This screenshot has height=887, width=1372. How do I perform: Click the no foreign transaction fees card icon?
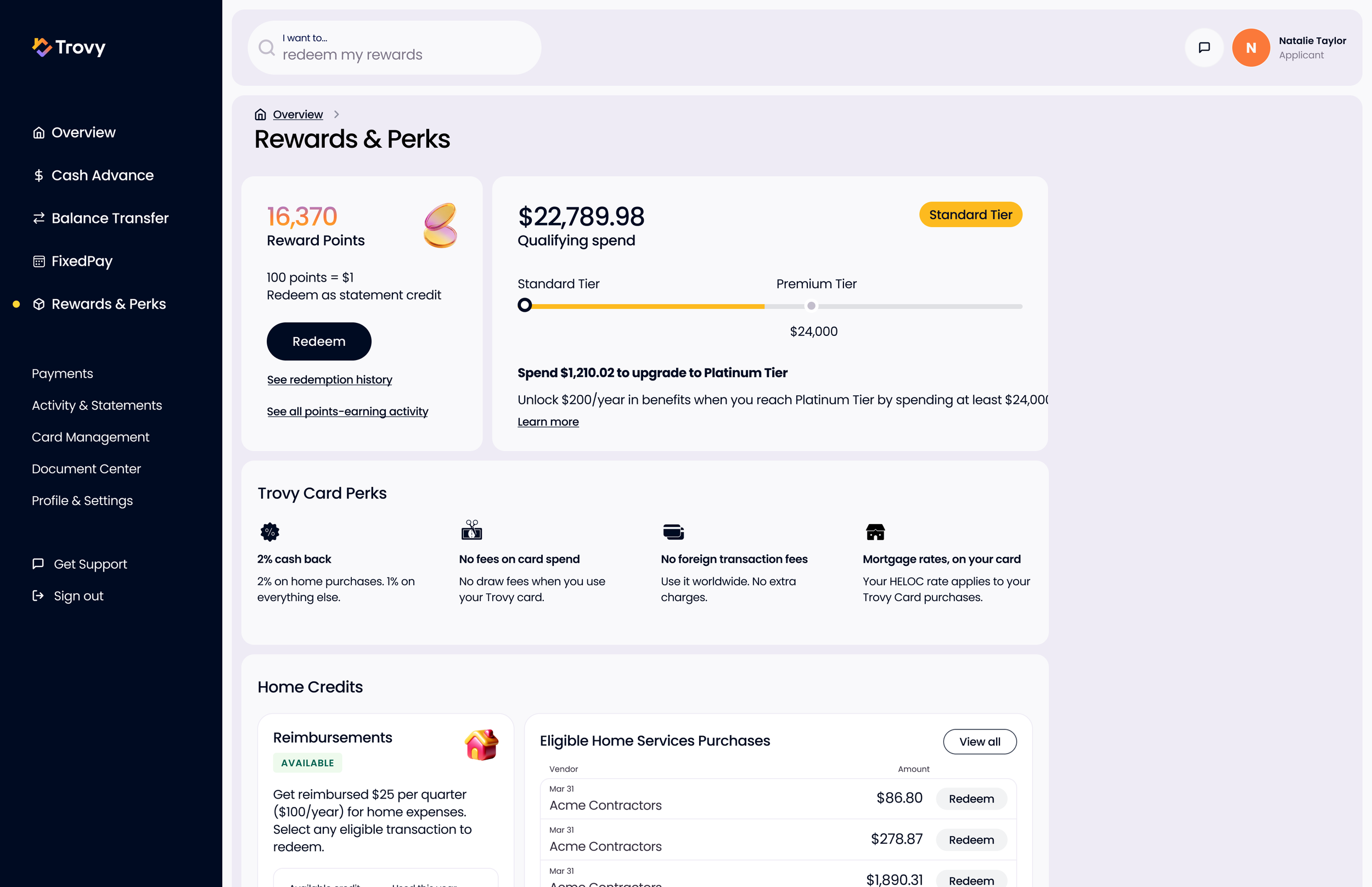pyautogui.click(x=673, y=531)
